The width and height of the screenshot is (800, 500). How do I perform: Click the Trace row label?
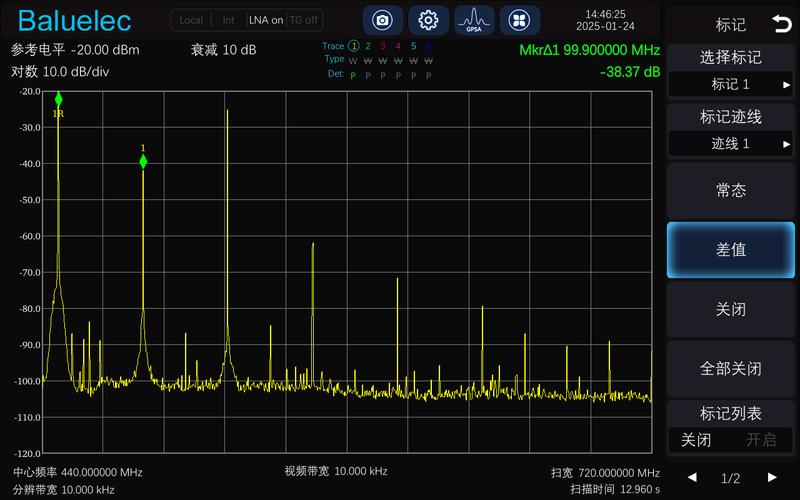pyautogui.click(x=333, y=46)
